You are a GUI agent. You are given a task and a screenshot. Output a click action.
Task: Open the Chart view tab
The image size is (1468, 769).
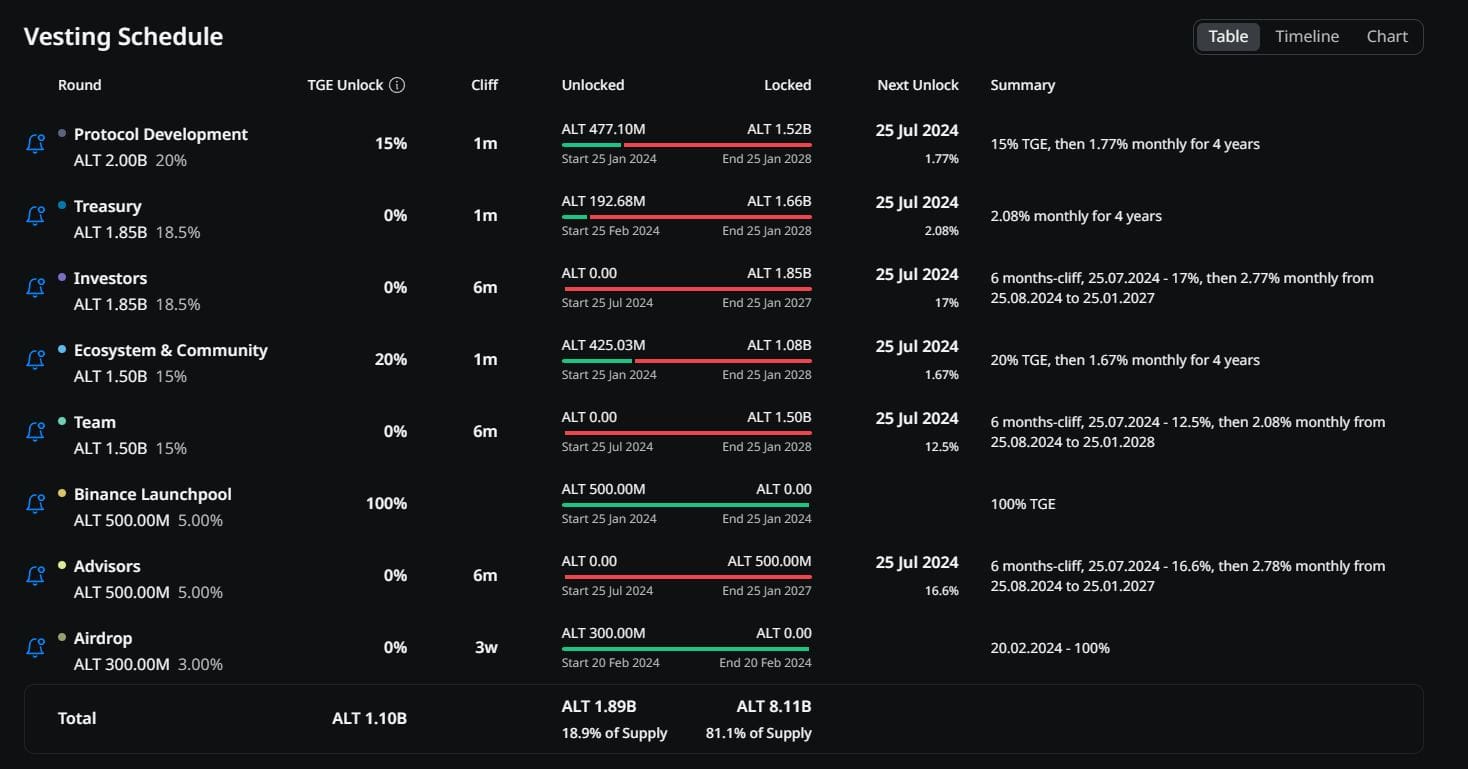tap(1387, 36)
